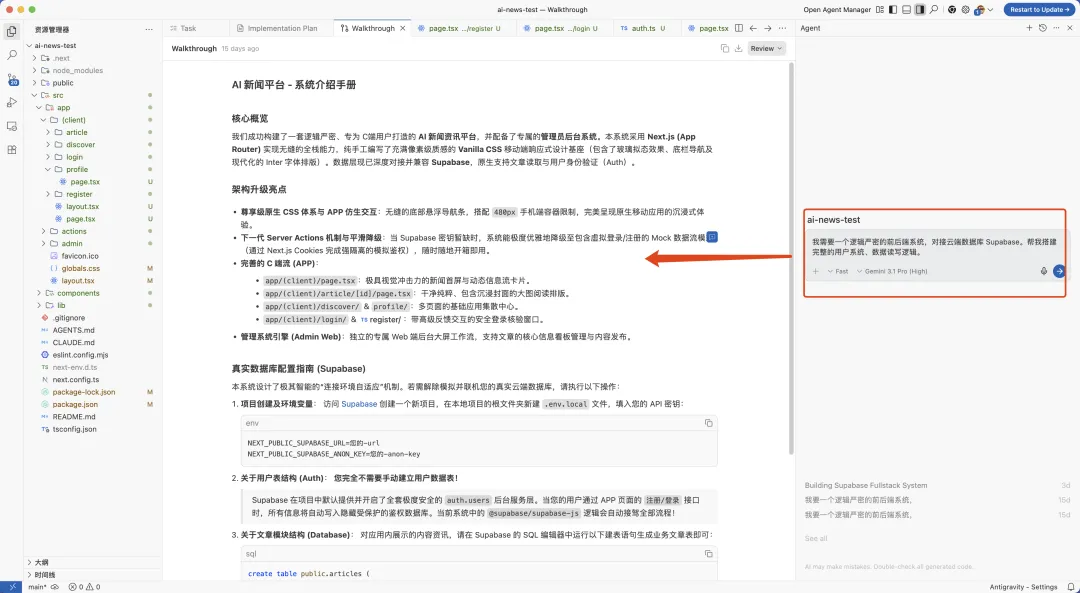Viewport: 1080px width, 593px height.
Task: Open the Supabase hyperlink
Action: pyautogui.click(x=359, y=404)
